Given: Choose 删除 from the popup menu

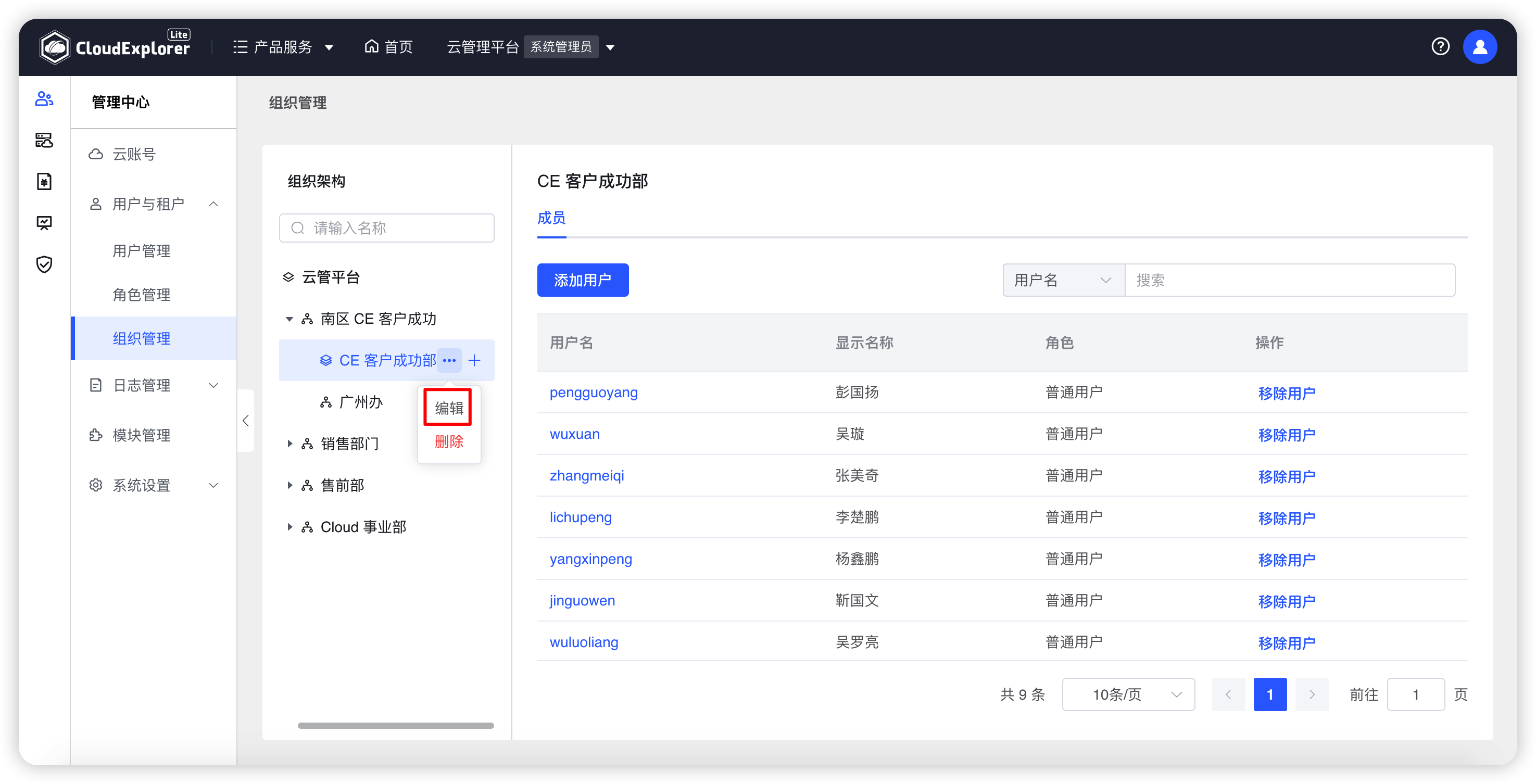Looking at the screenshot, I should coord(449,442).
